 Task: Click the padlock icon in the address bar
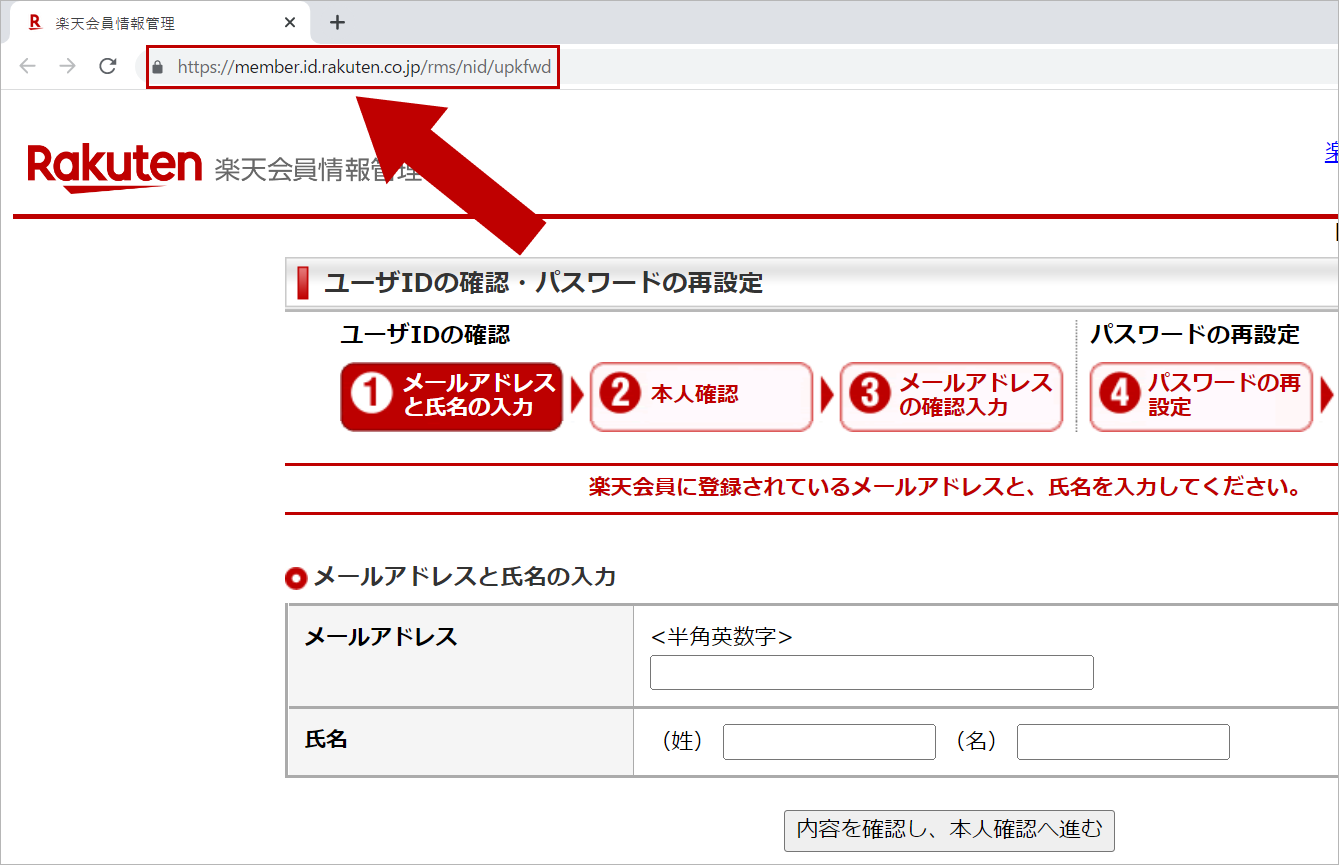click(x=156, y=66)
